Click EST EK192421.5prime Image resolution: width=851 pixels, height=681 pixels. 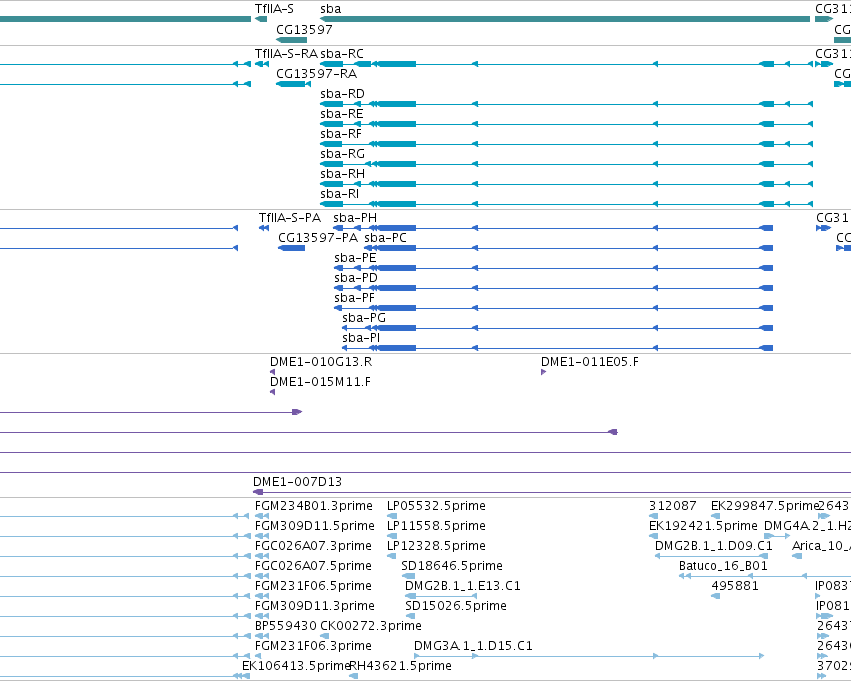point(703,526)
